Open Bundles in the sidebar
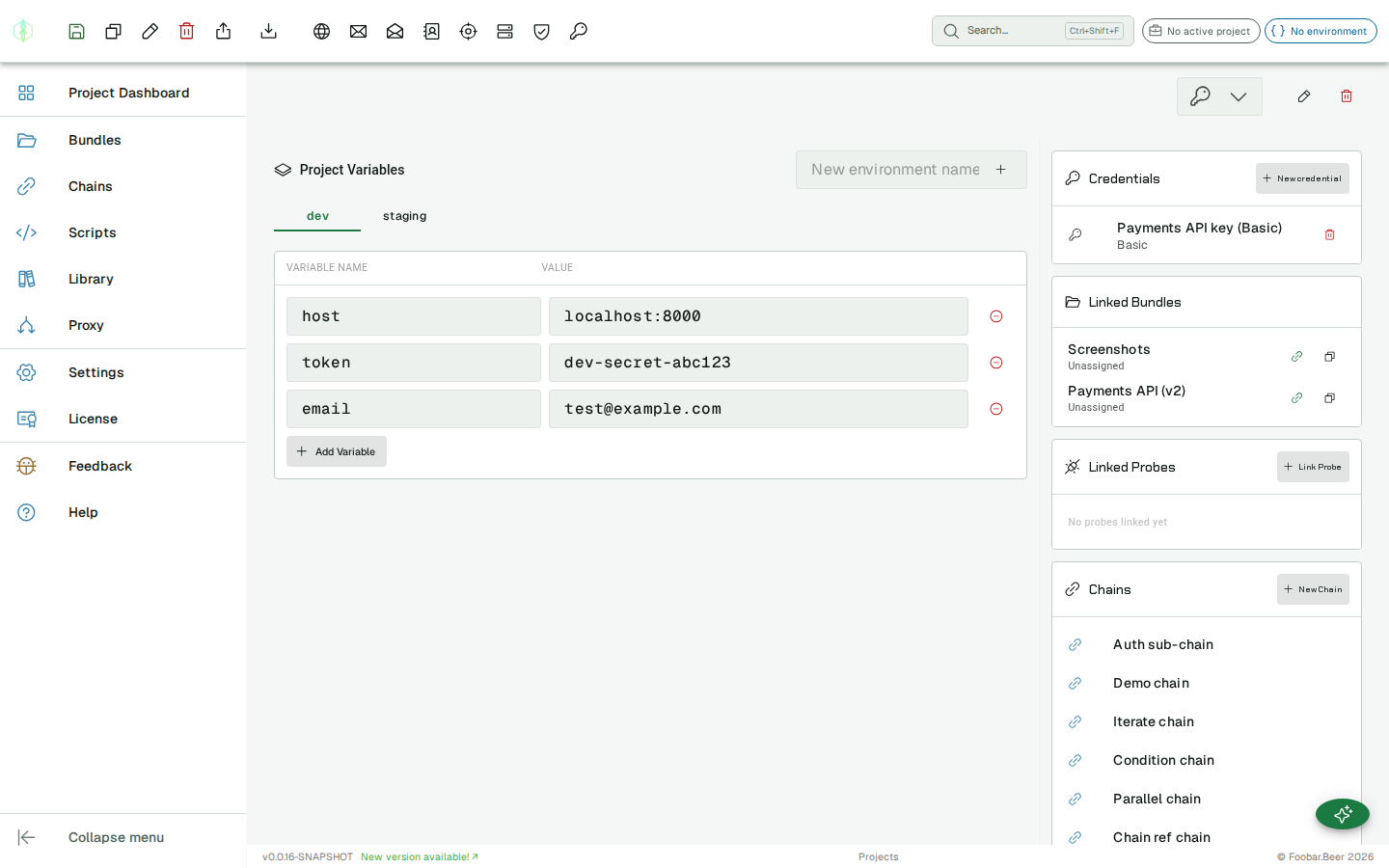 pos(123,140)
